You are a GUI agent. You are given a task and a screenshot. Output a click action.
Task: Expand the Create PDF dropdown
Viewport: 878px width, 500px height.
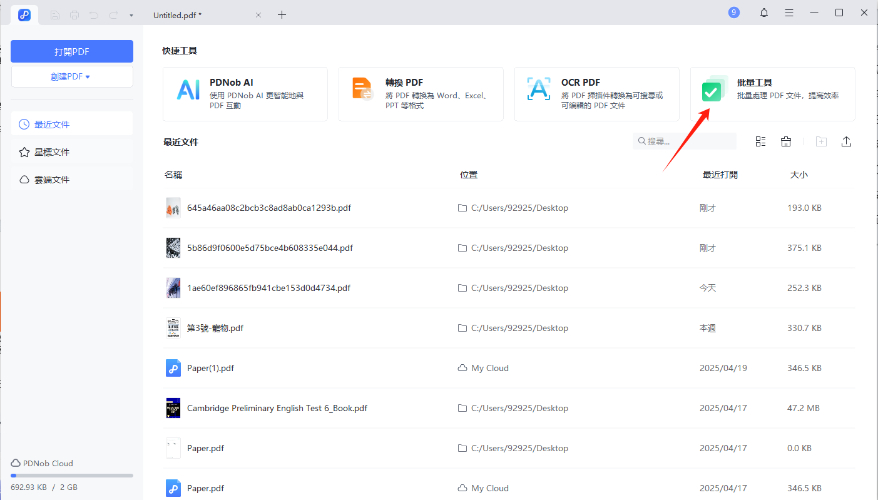(72, 76)
